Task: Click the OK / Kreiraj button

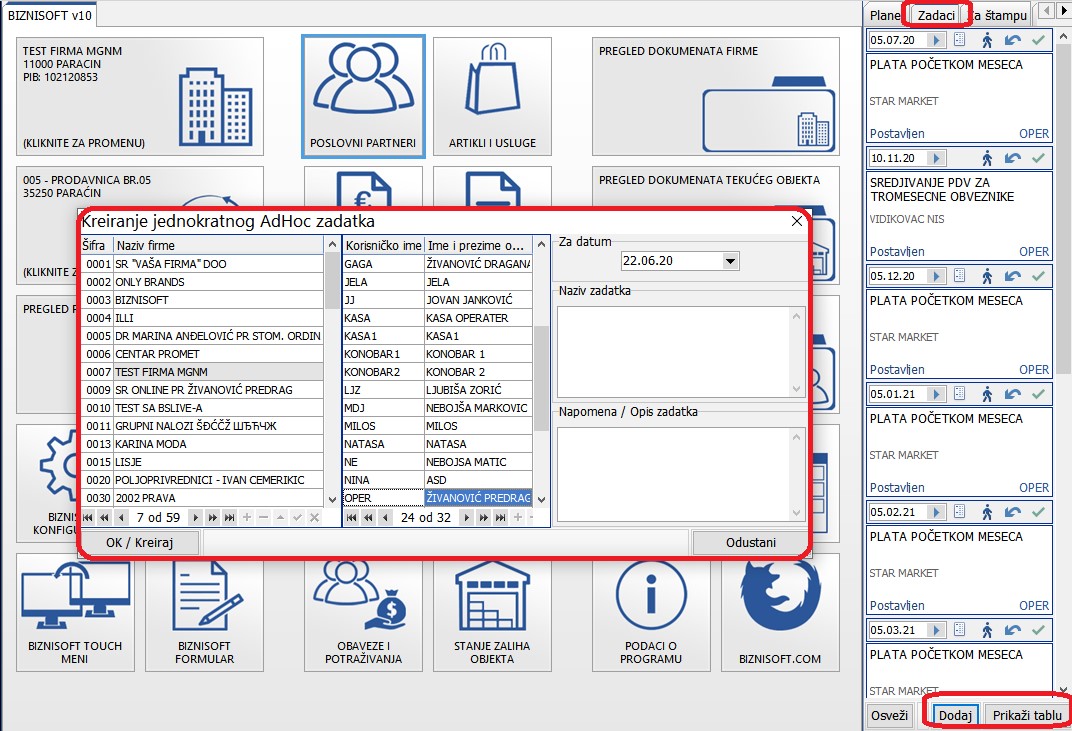Action: [139, 543]
